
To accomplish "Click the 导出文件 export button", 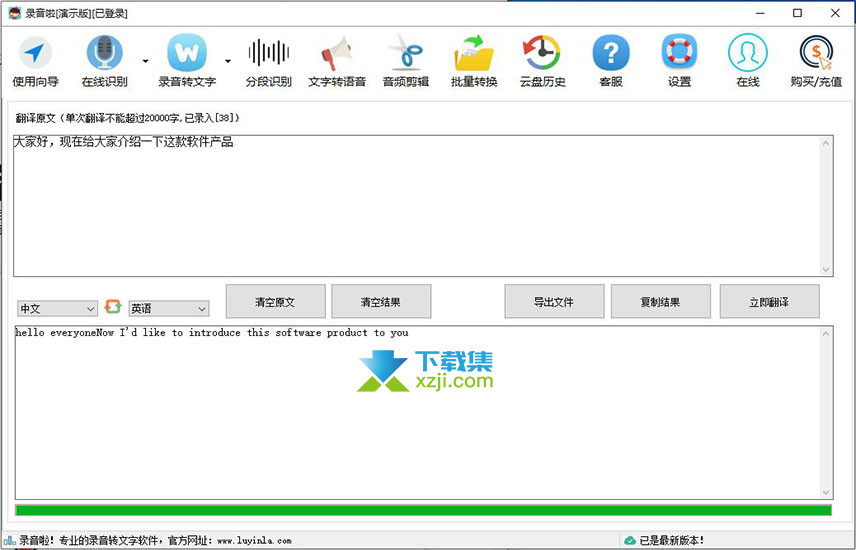I will (554, 301).
